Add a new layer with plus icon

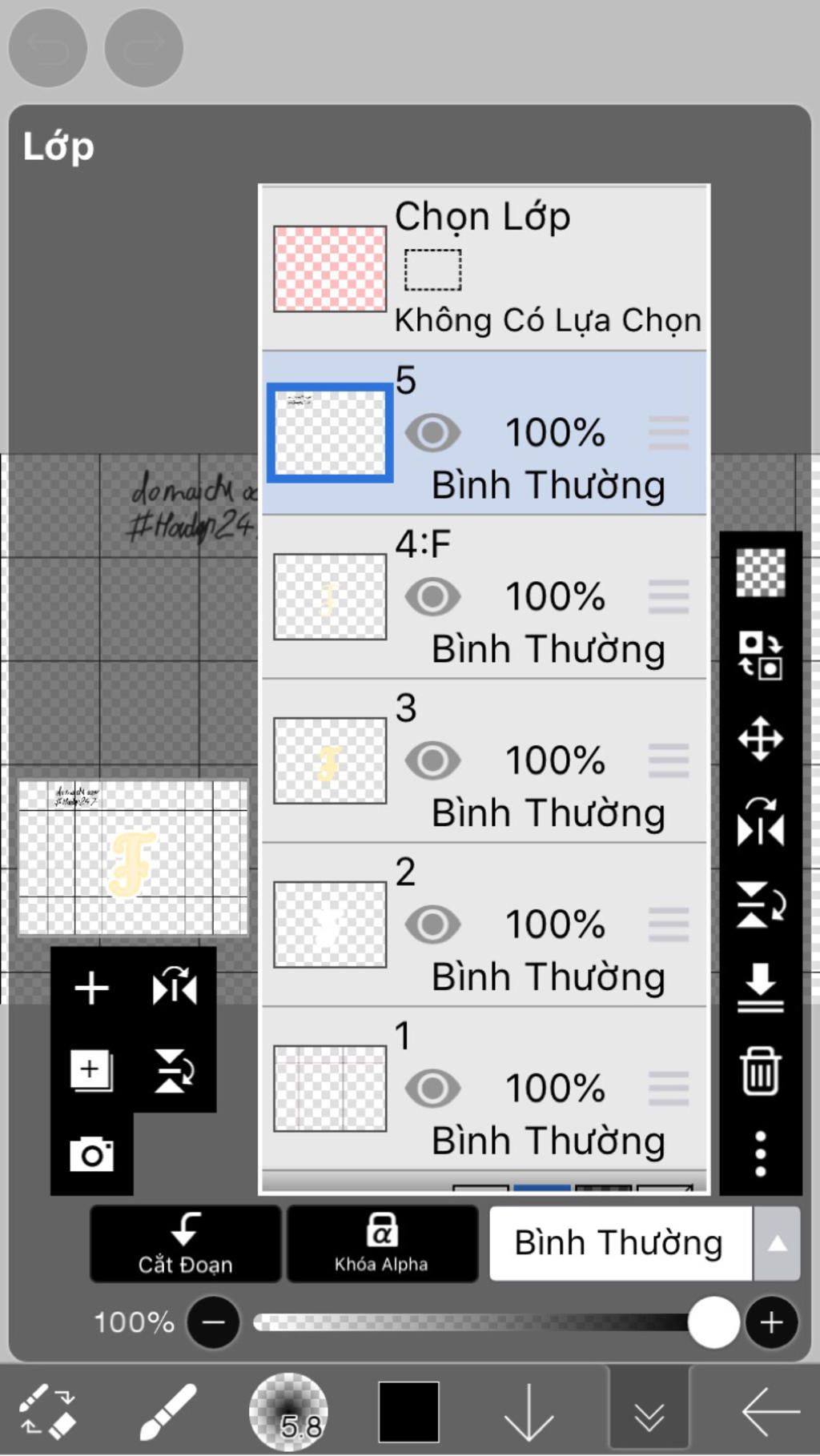(x=91, y=988)
